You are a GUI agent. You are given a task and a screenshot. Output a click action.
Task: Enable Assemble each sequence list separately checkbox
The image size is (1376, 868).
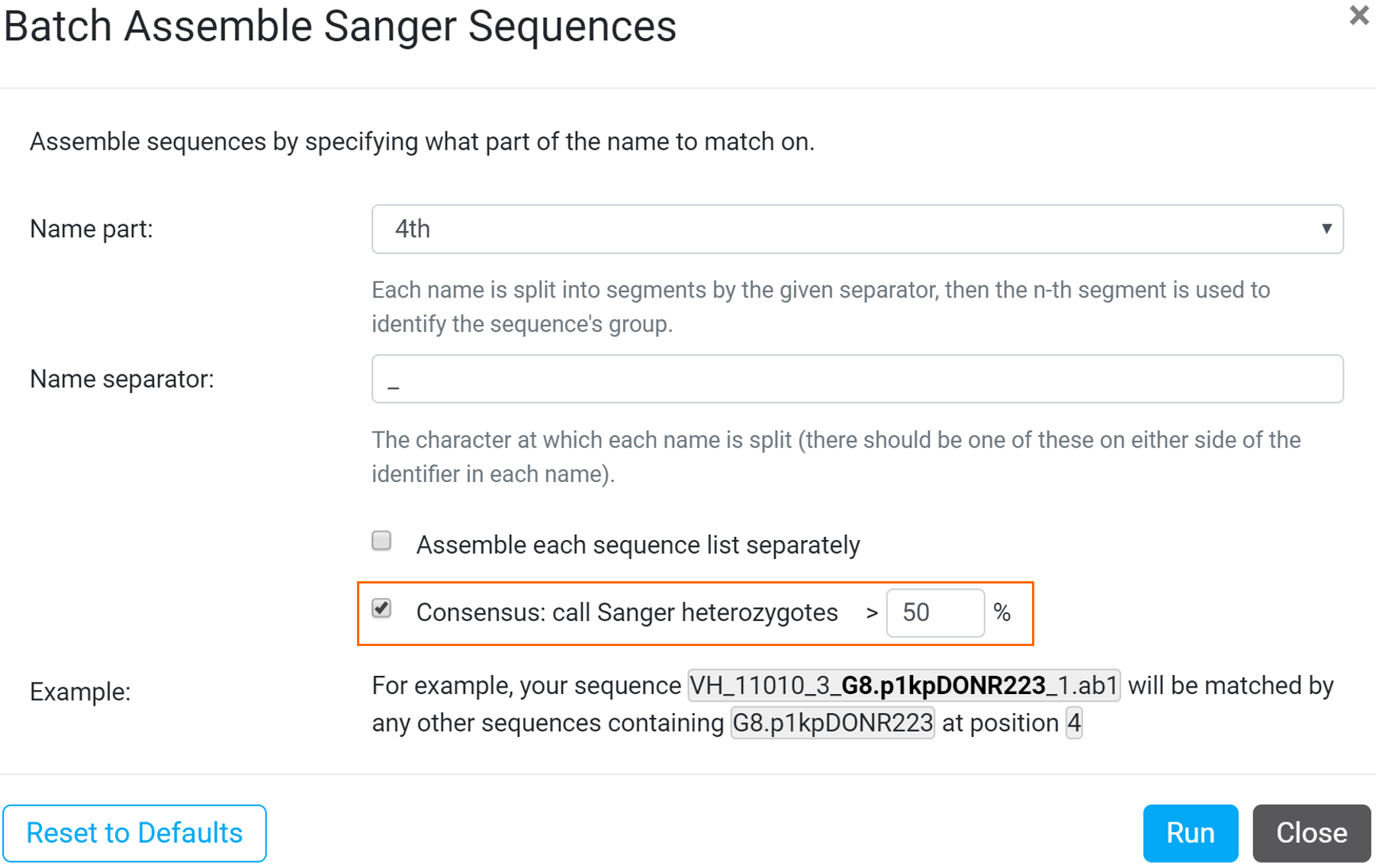coord(382,541)
